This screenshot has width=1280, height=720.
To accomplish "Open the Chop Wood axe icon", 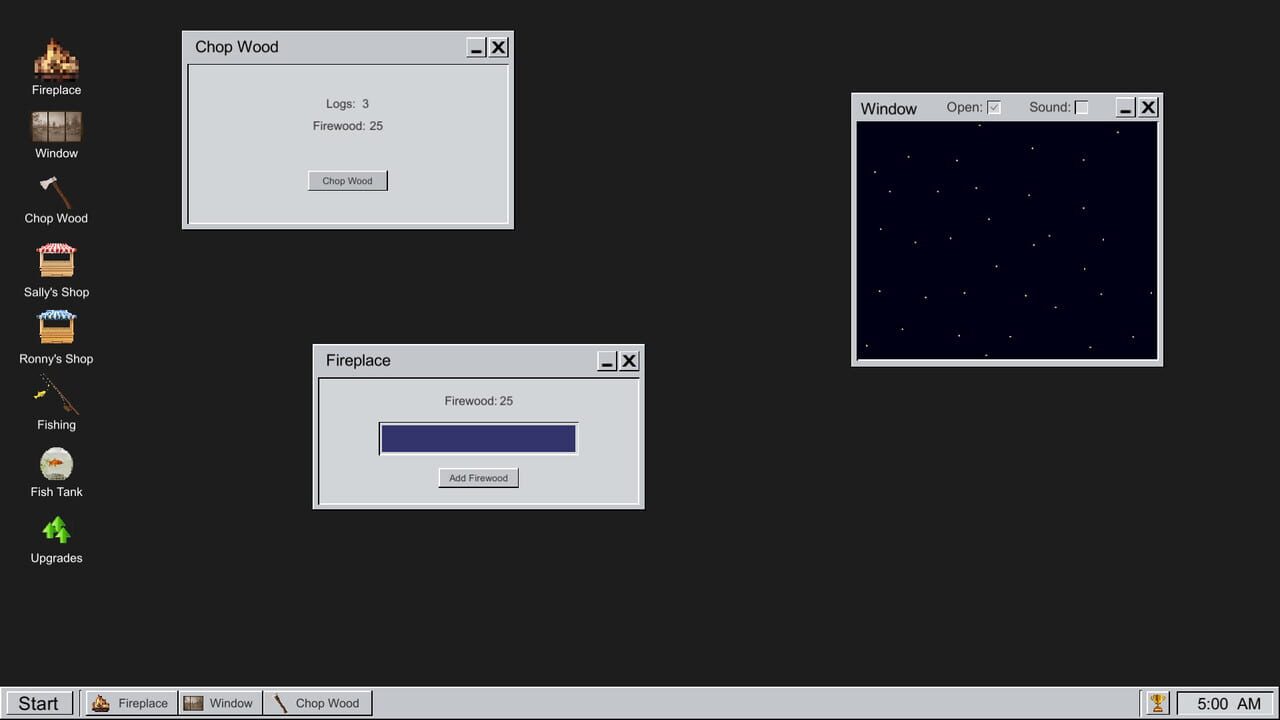I will pyautogui.click(x=56, y=192).
